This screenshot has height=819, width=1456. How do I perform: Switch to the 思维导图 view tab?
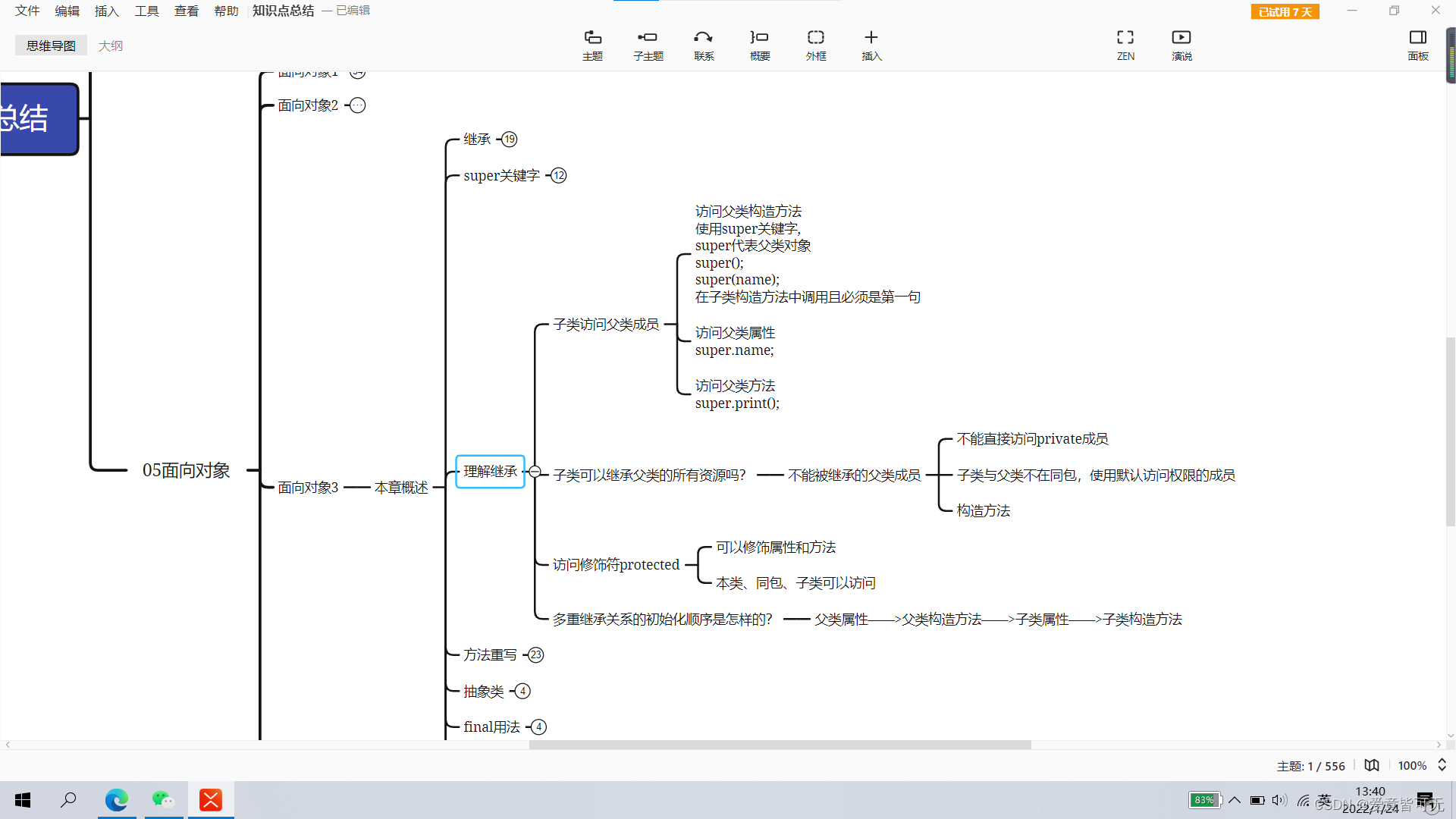51,45
